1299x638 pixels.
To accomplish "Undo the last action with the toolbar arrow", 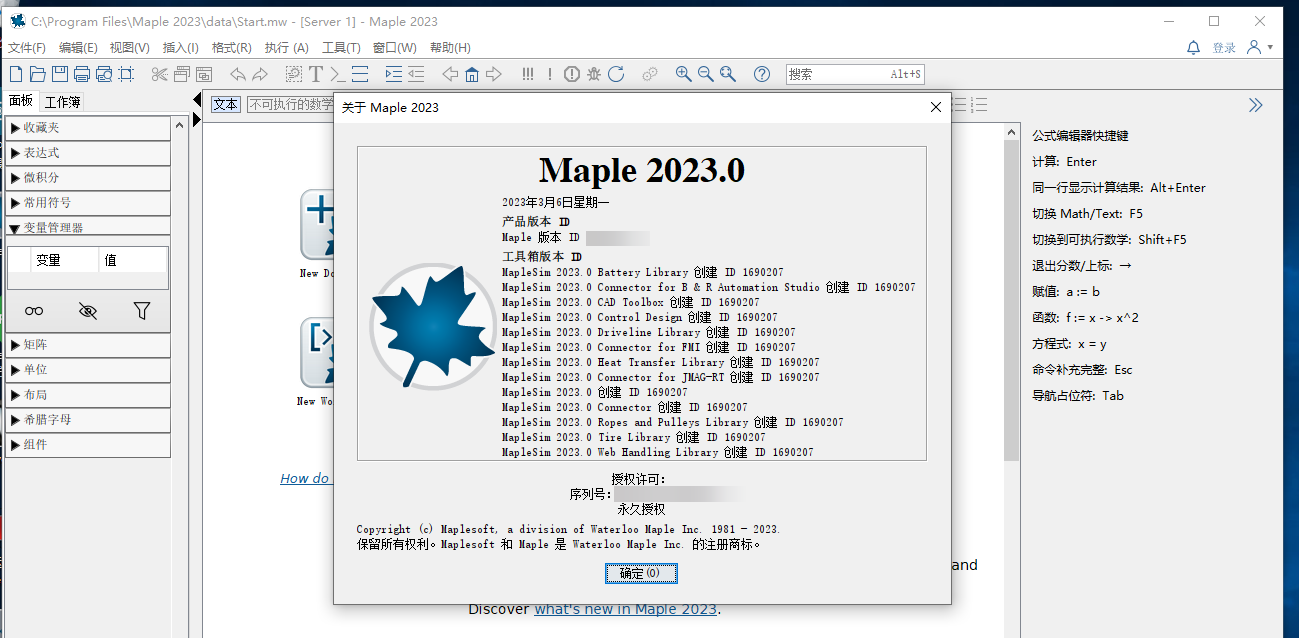I will [237, 74].
